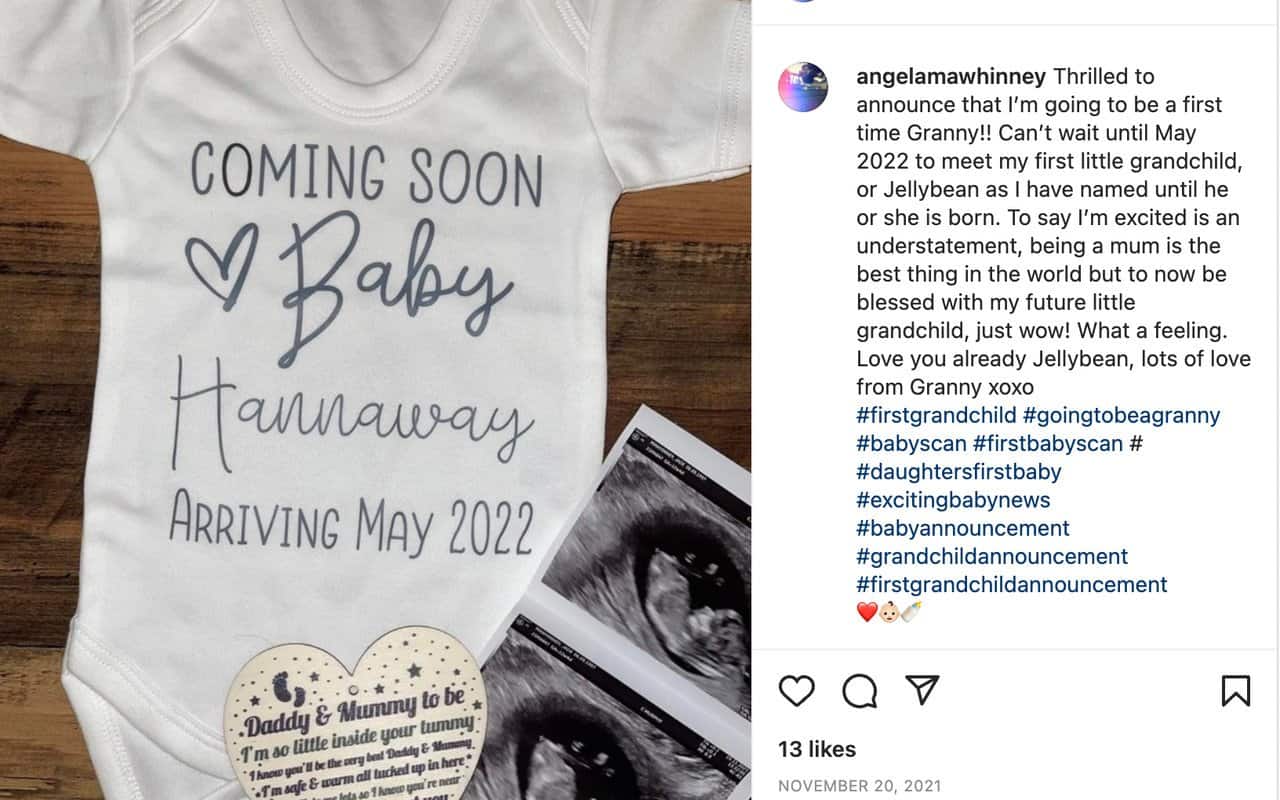Select the #firstgrandchildannouncement hashtag
Screen dimensions: 1280x800
point(1012,583)
